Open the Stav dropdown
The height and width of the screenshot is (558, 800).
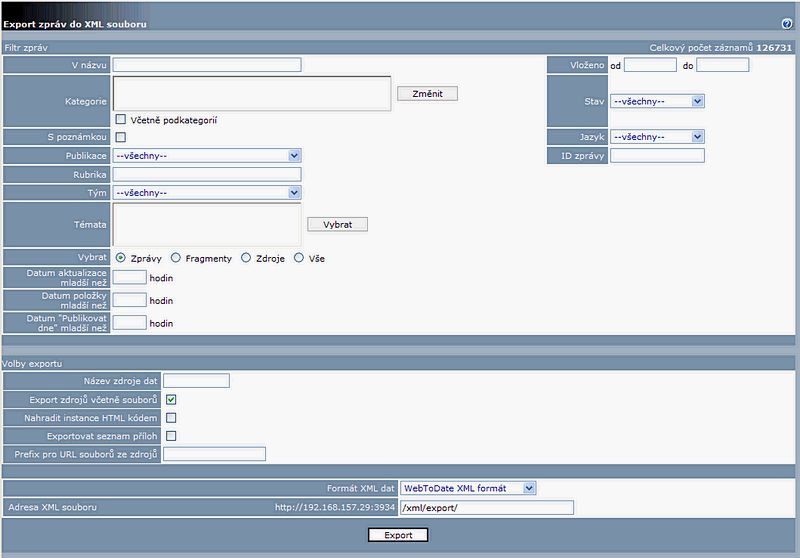(x=657, y=100)
